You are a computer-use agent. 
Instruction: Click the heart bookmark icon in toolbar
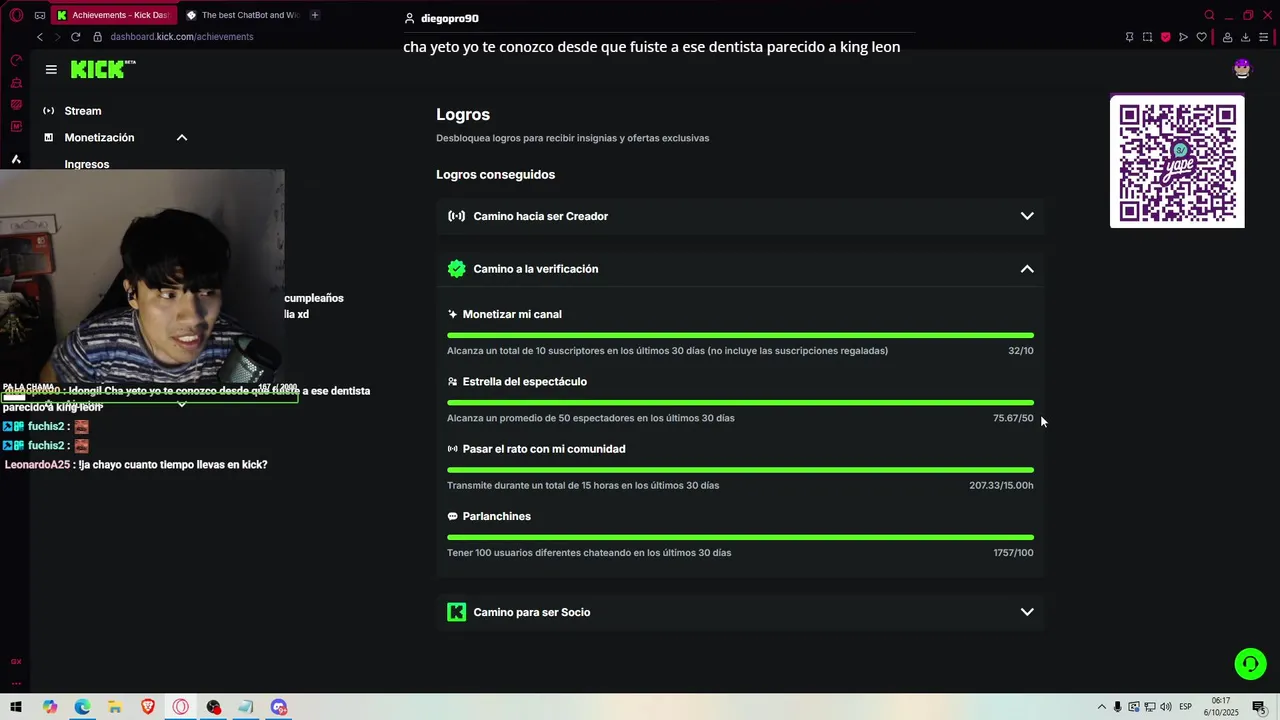(1202, 37)
